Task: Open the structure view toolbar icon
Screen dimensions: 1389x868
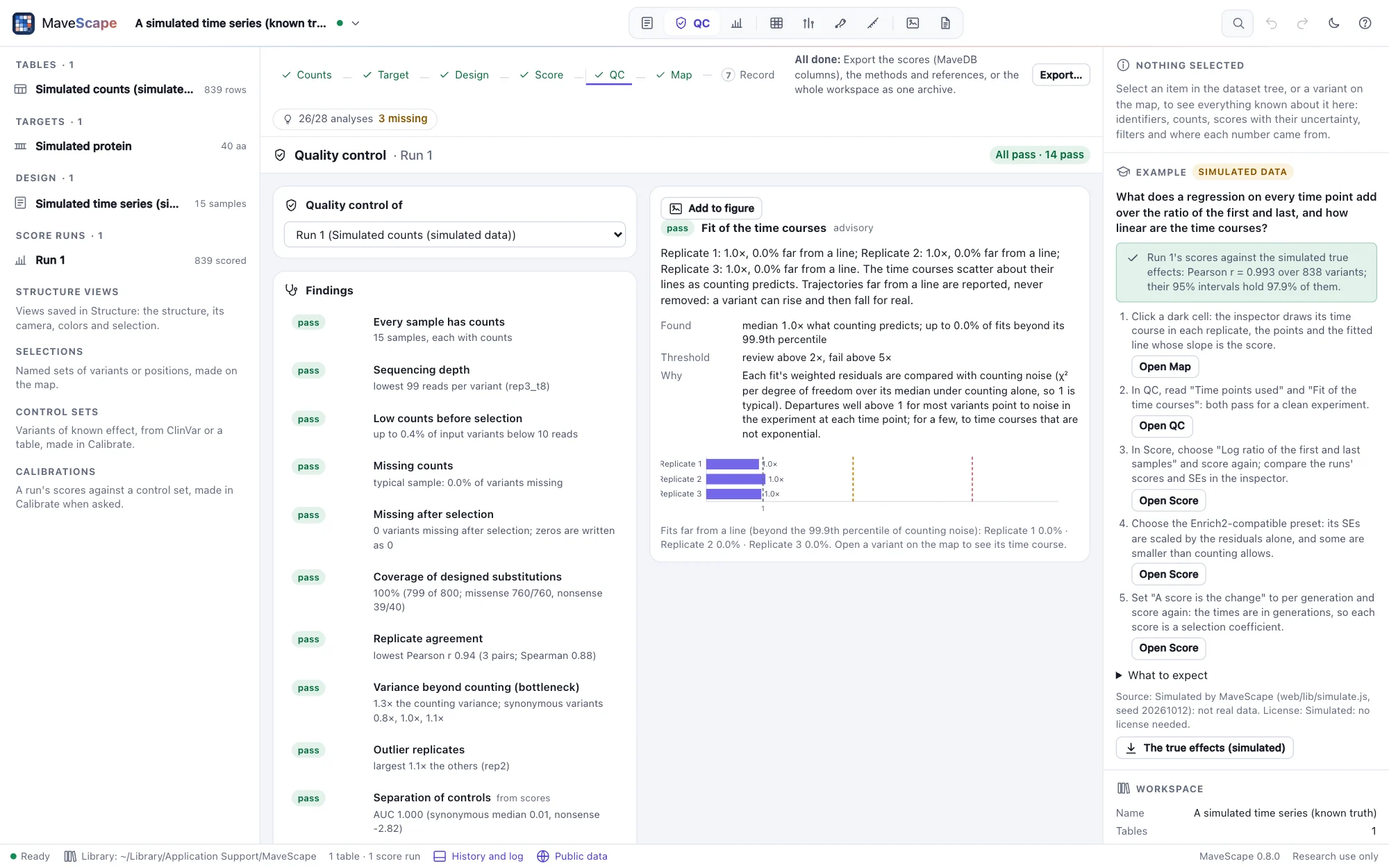Action: [840, 23]
